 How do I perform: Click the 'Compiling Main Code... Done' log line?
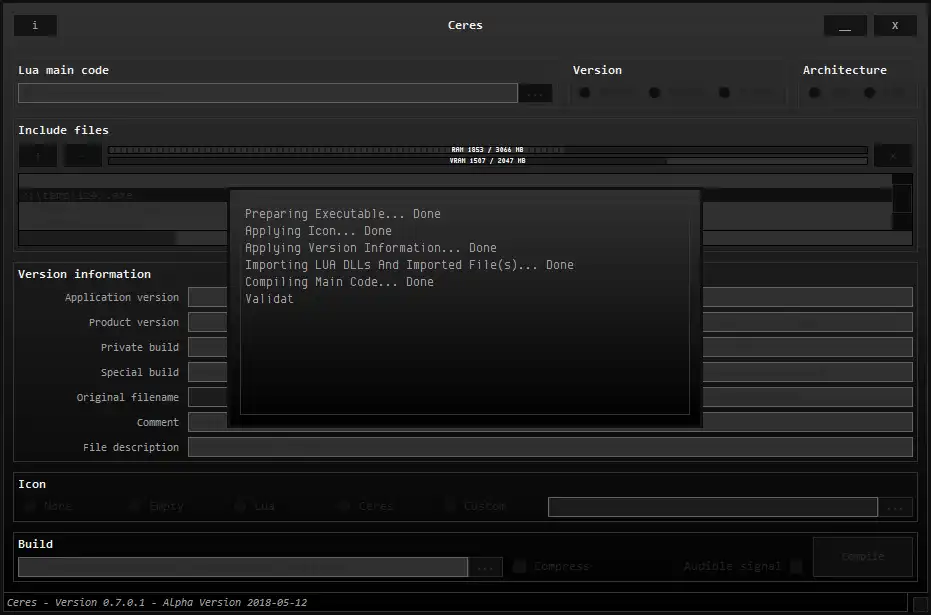339,282
